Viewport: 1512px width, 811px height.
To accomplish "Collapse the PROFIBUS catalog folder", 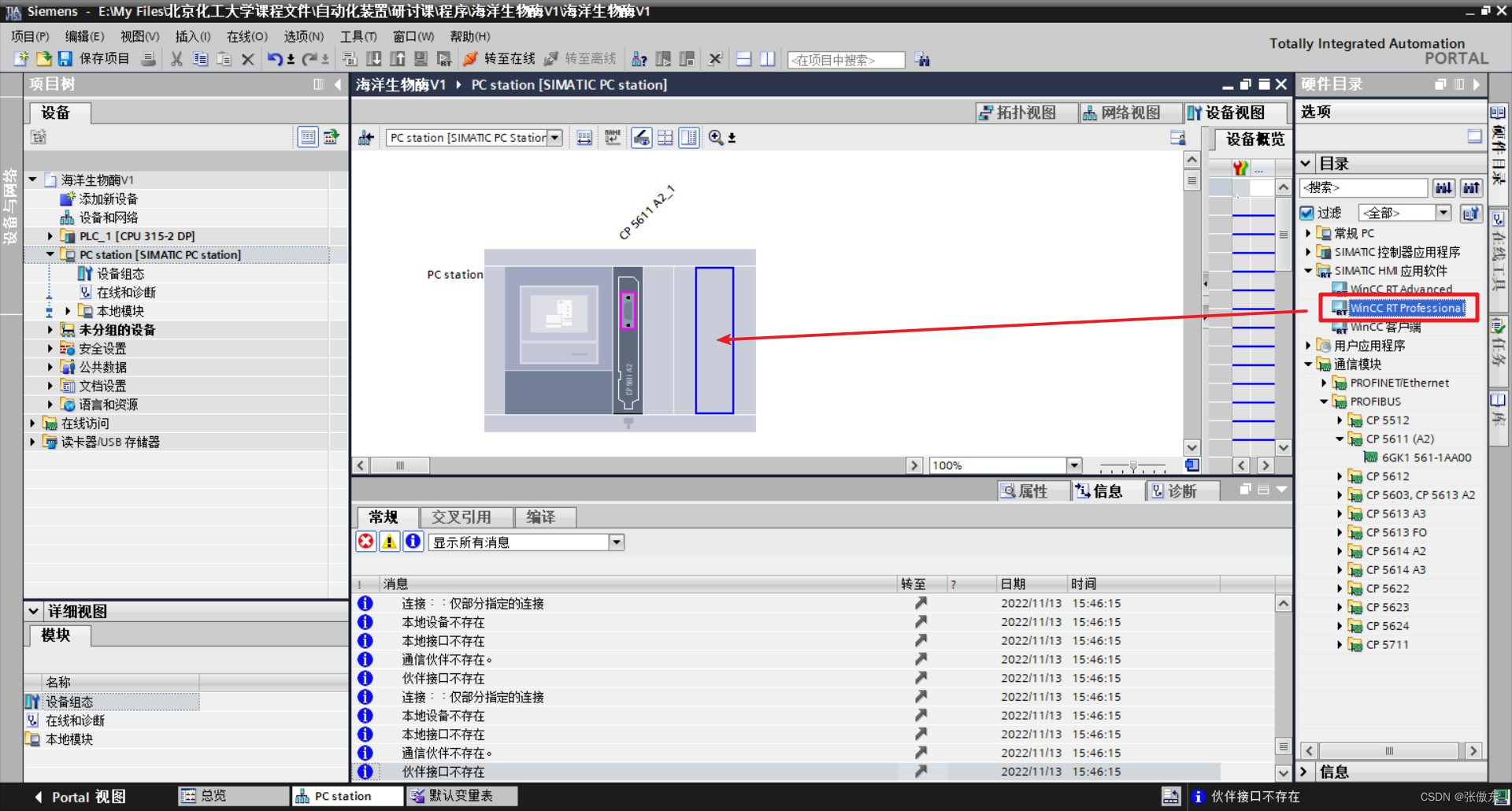I will pos(1324,402).
